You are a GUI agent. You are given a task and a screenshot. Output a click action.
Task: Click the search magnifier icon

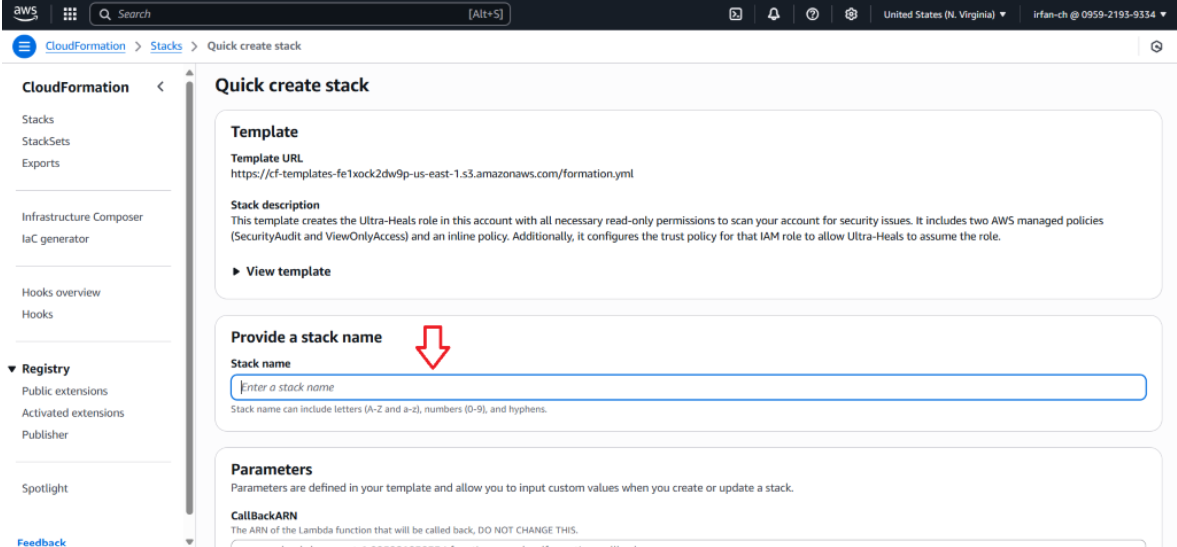(x=105, y=14)
